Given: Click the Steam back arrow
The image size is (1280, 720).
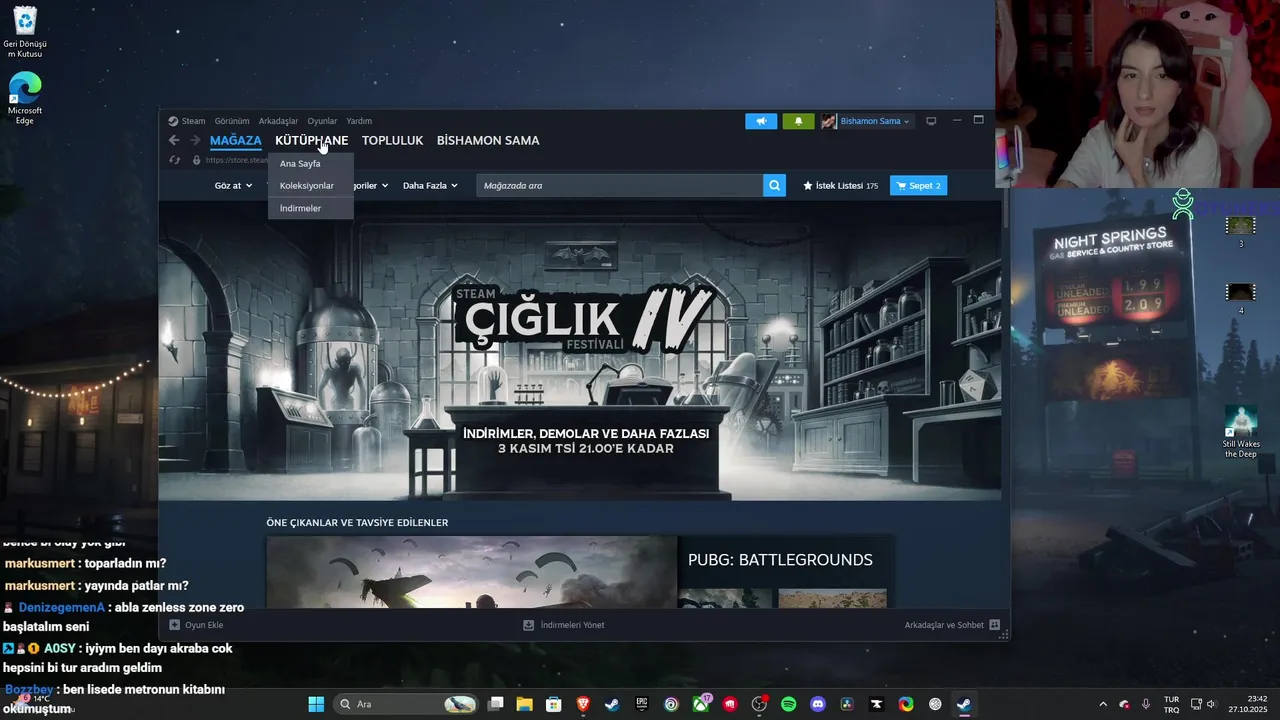Looking at the screenshot, I should 174,141.
